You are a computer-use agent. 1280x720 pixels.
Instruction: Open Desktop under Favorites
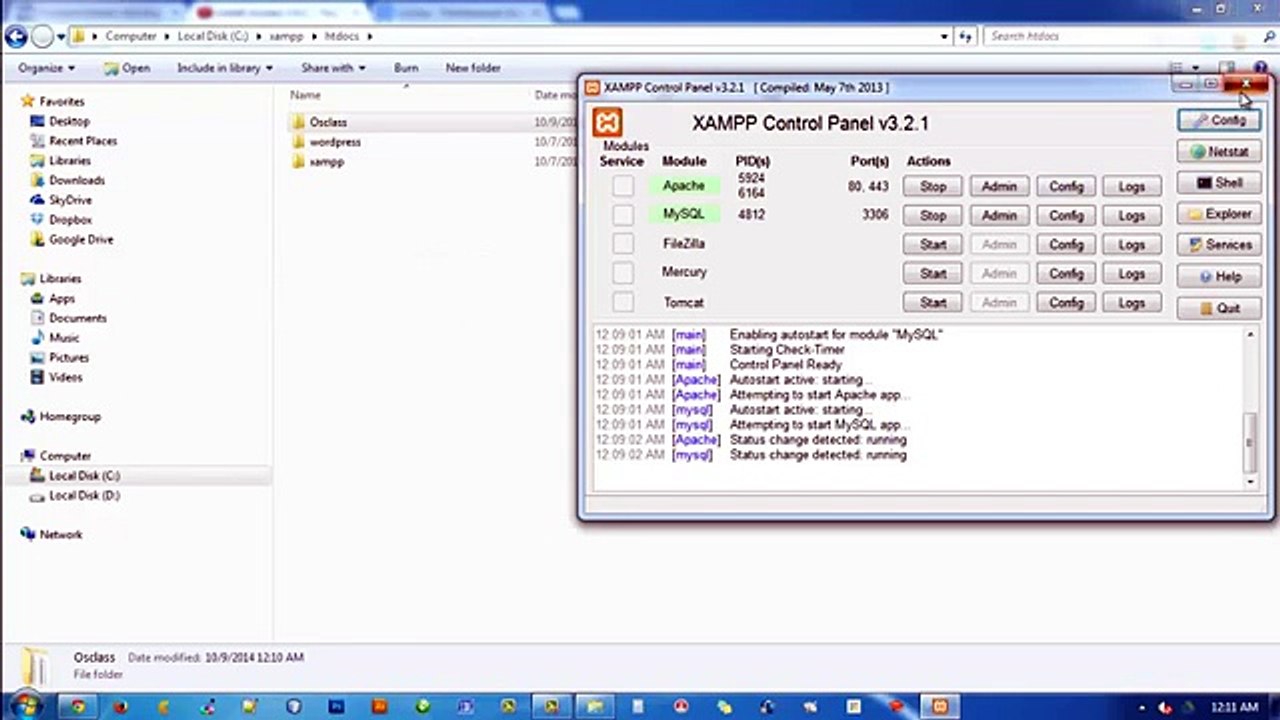tap(69, 121)
